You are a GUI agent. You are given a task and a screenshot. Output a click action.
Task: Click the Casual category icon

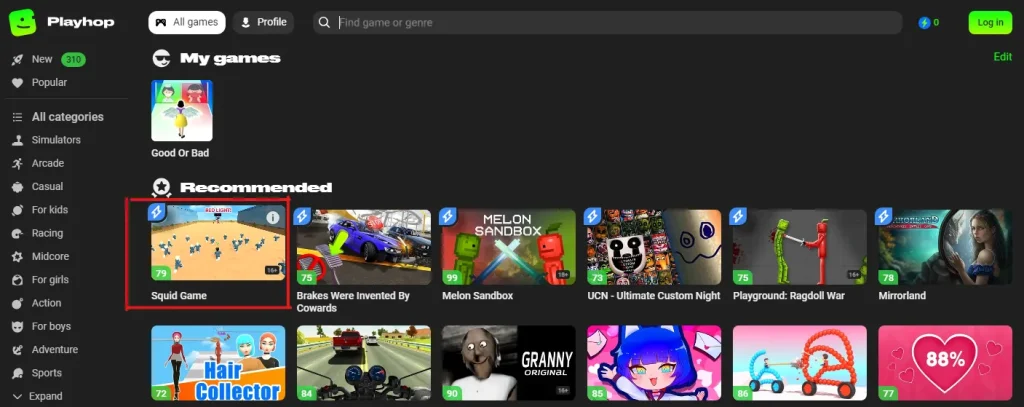click(18, 187)
